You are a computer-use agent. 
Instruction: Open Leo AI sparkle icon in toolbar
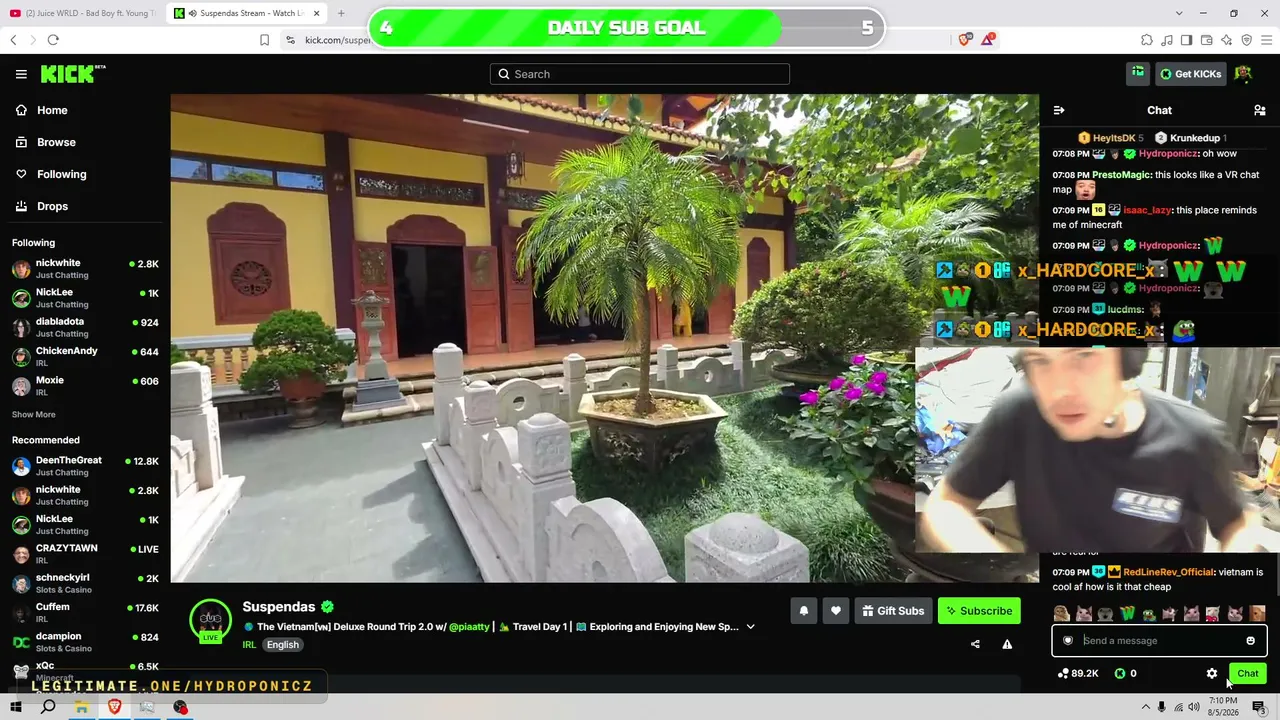[x=1226, y=40]
